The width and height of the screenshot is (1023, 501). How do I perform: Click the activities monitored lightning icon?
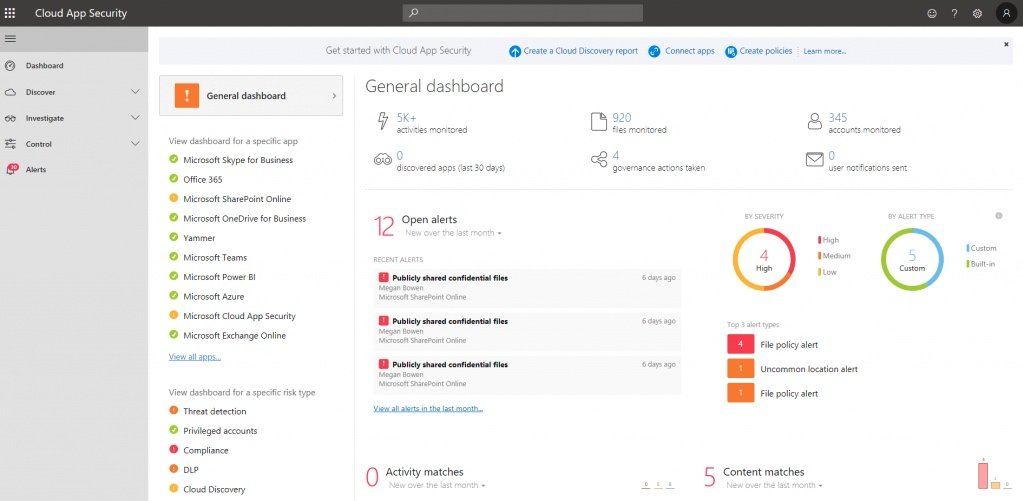[384, 122]
